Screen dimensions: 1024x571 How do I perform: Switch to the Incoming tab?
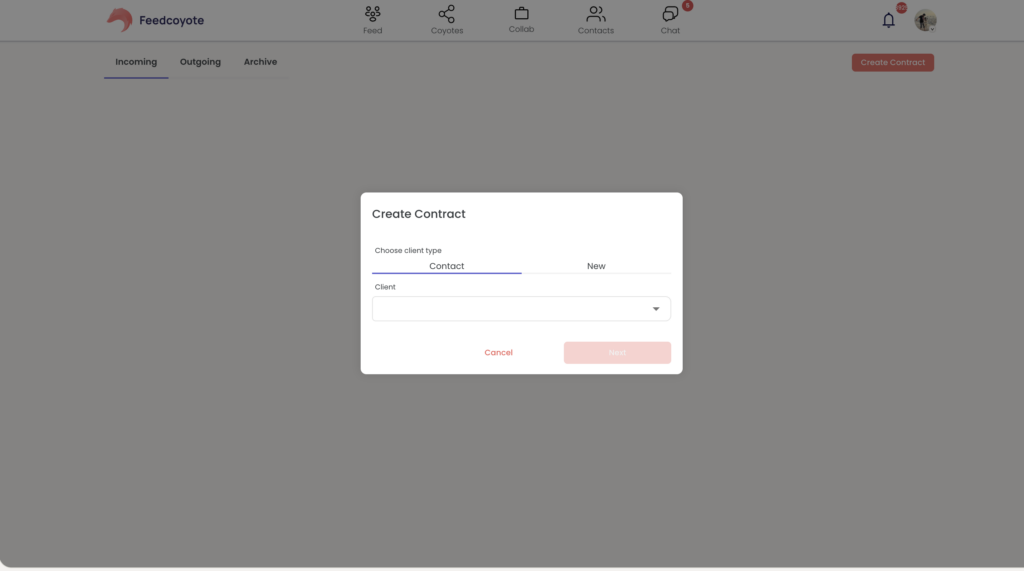point(136,62)
